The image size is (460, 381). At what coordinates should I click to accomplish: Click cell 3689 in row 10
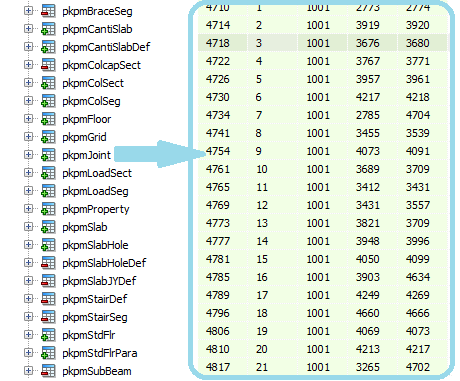[368, 169]
